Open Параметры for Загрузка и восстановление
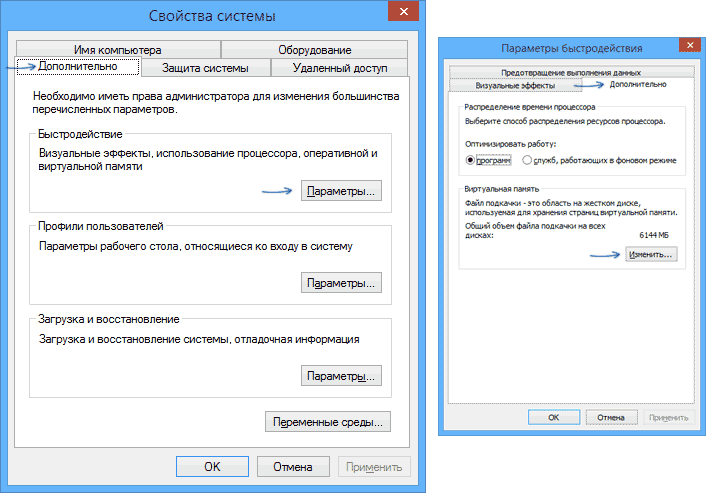 pyautogui.click(x=341, y=376)
